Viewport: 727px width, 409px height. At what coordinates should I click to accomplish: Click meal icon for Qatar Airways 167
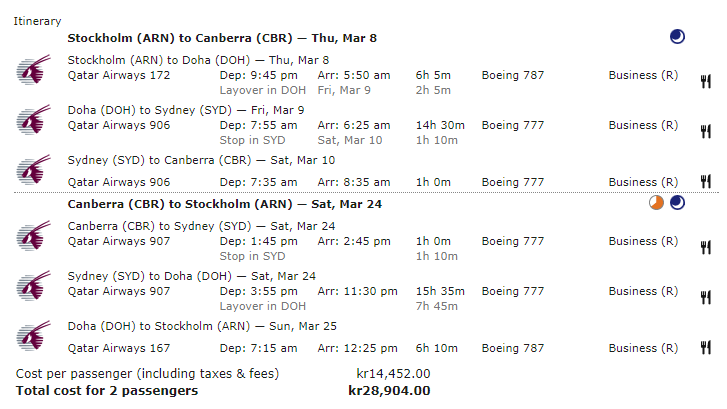pyautogui.click(x=706, y=348)
